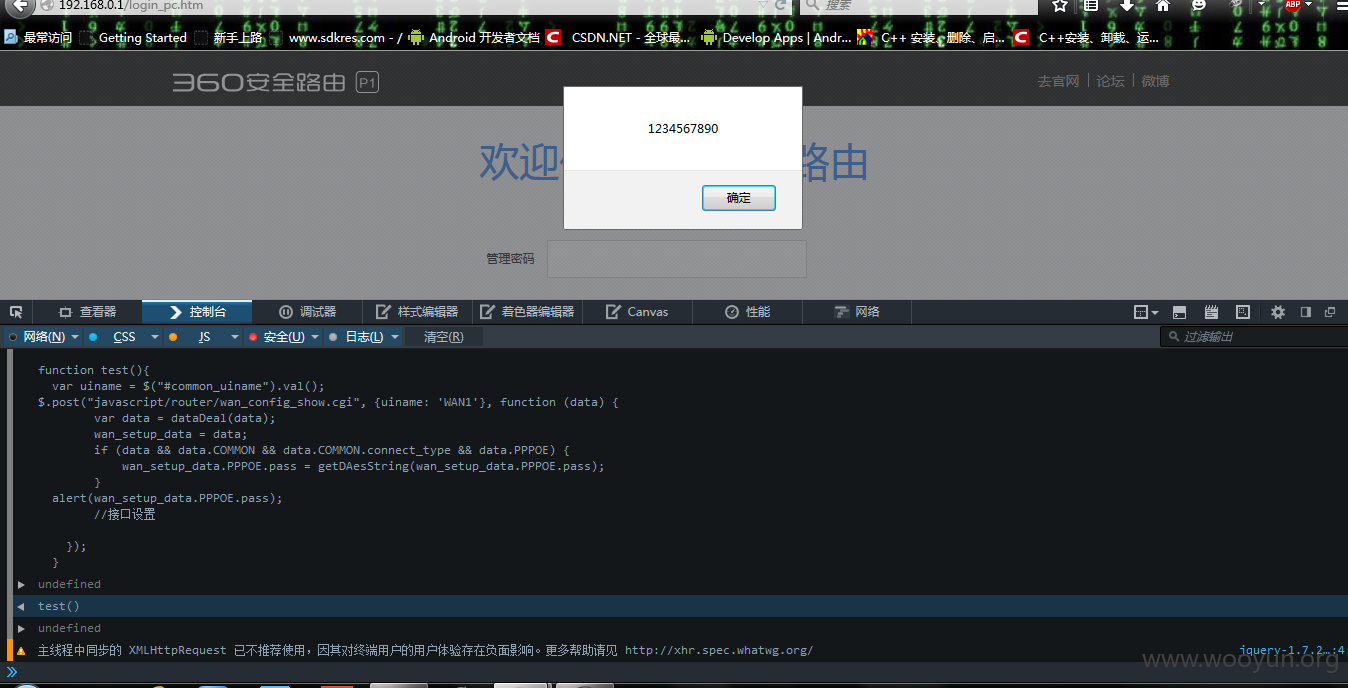This screenshot has width=1348, height=688.
Task: Open the 调试器 debugger tab
Action: pos(307,312)
